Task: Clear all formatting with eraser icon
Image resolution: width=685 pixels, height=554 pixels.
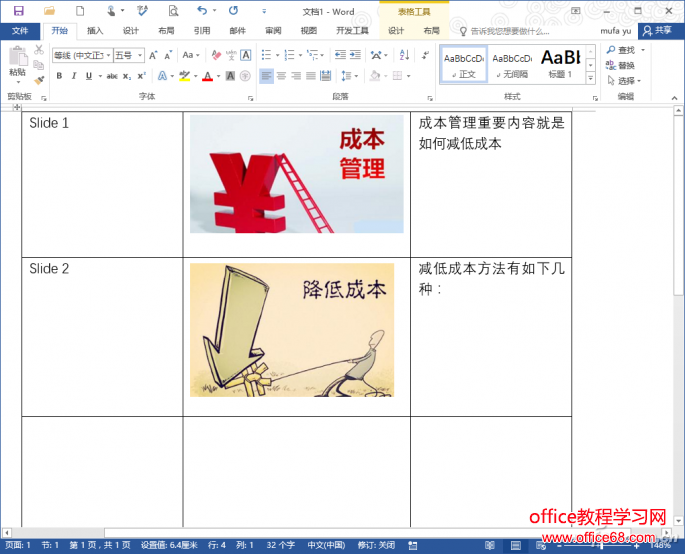Action: 216,55
